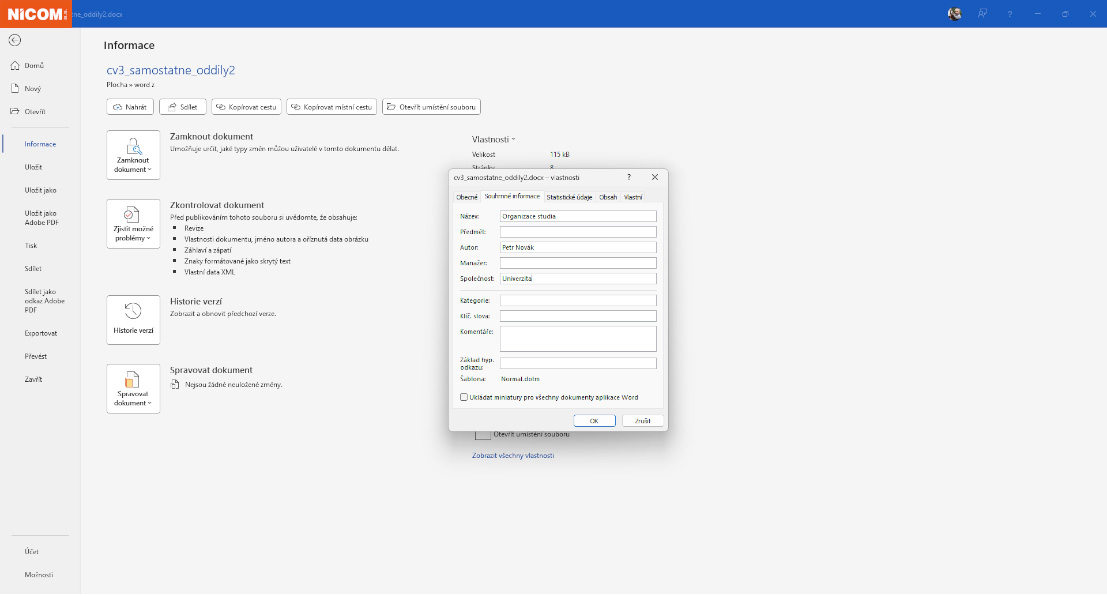Click Kopírovat cestu button
This screenshot has width=1107, height=596.
(x=246, y=107)
